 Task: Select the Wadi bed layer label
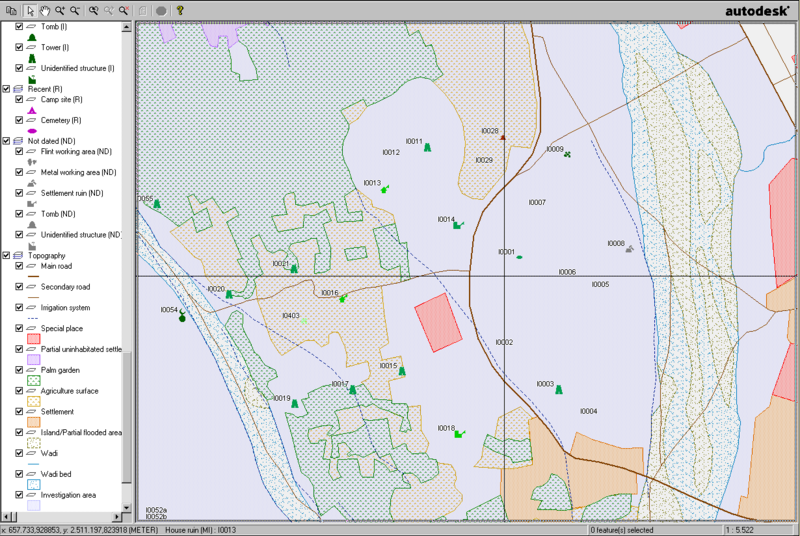pos(58,474)
